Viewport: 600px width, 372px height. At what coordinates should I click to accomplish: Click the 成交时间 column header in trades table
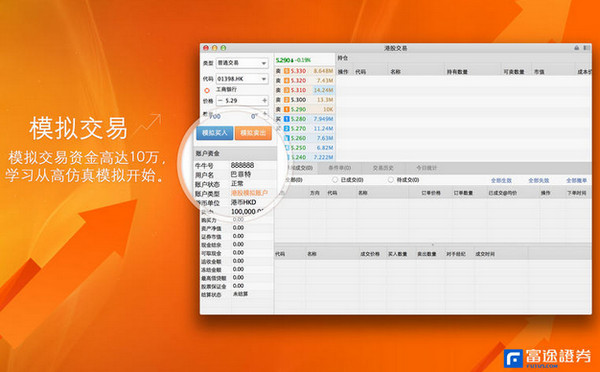coord(485,254)
